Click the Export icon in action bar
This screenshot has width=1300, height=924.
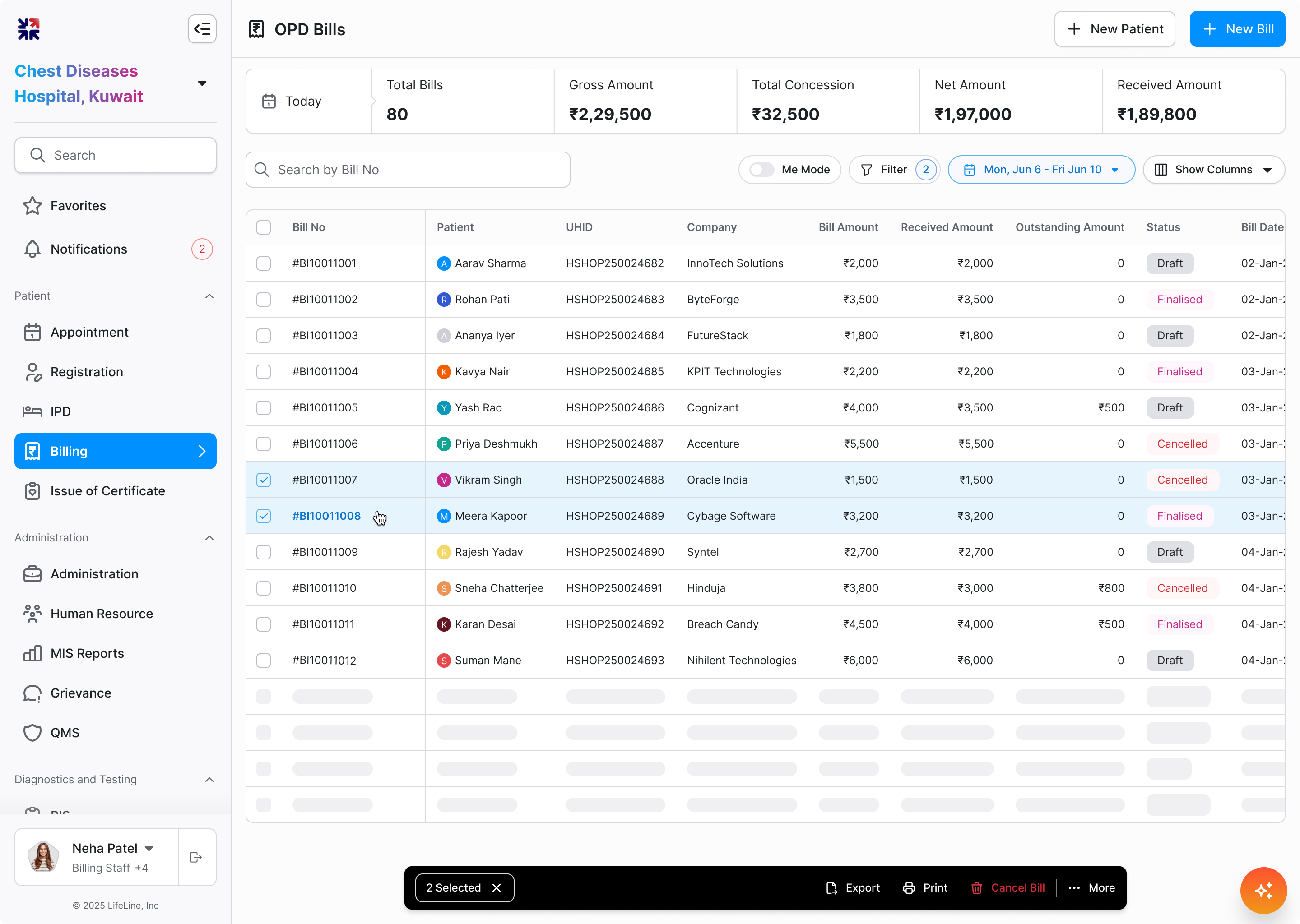(x=831, y=887)
